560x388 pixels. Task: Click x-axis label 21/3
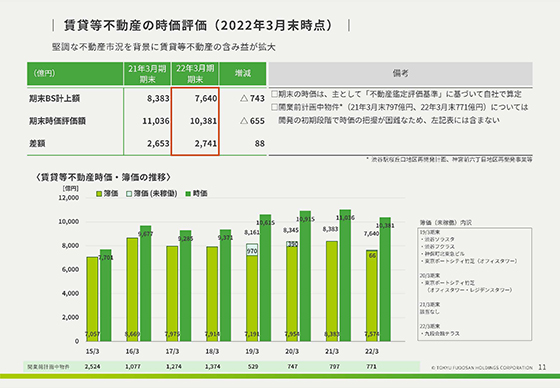click(332, 352)
